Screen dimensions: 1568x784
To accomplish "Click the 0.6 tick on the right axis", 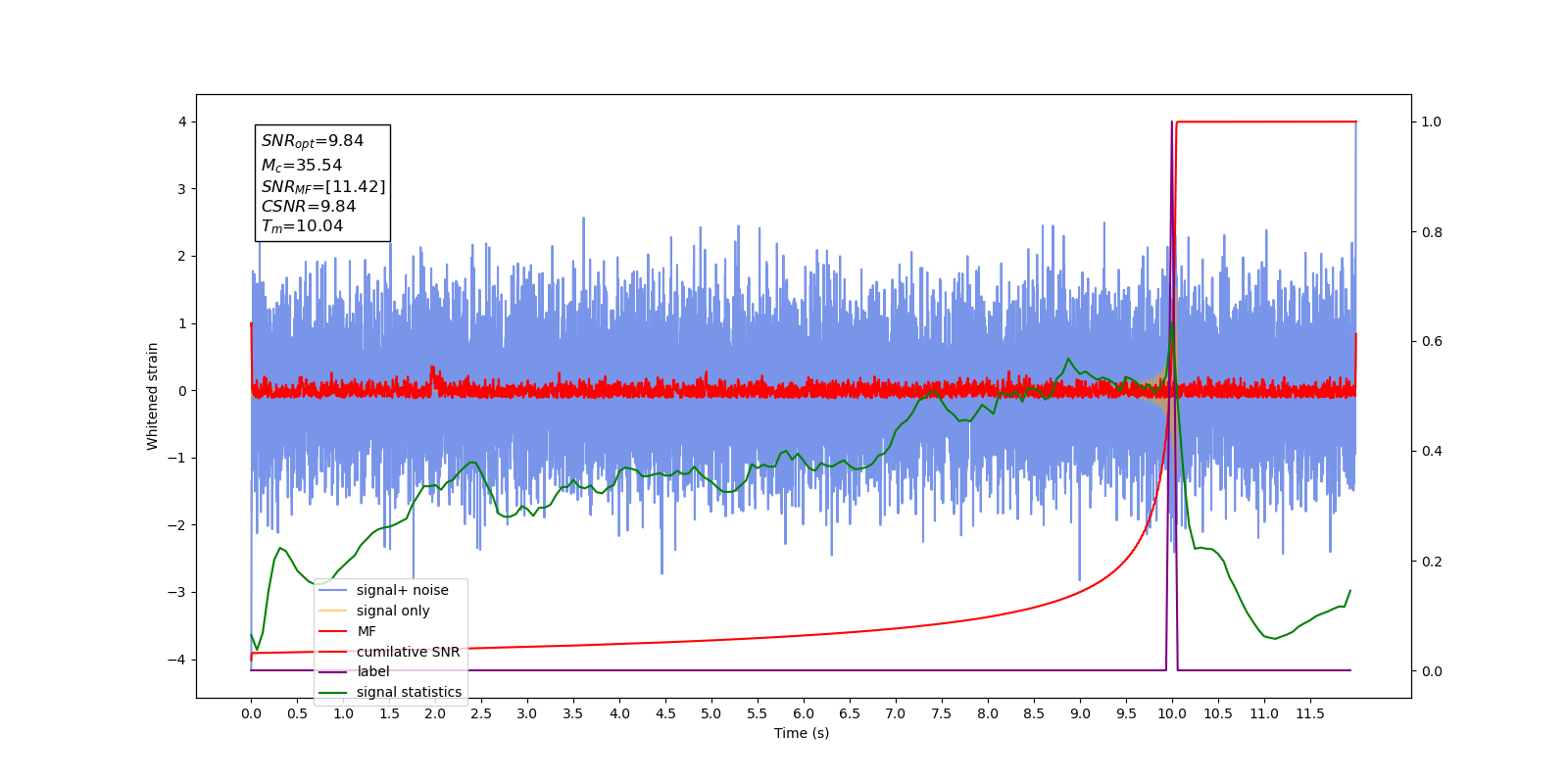I will tap(1432, 342).
